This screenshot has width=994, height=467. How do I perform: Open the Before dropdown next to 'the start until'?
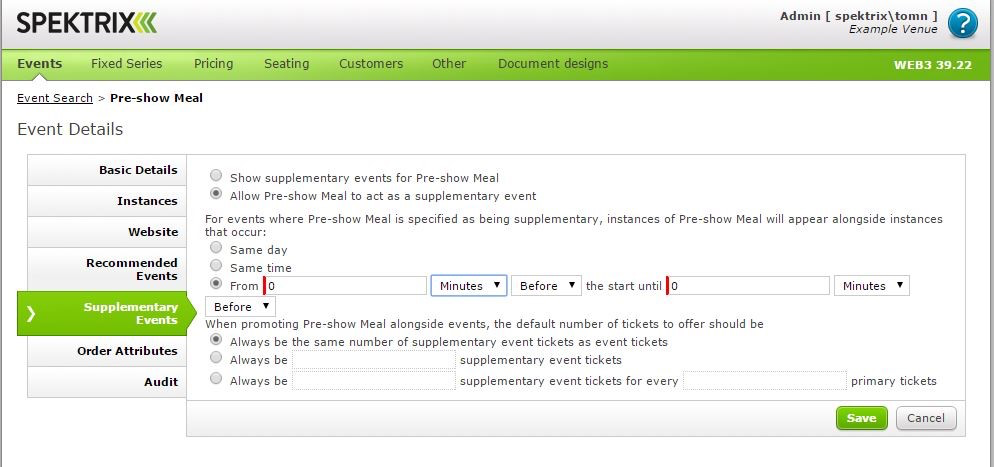pyautogui.click(x=546, y=286)
